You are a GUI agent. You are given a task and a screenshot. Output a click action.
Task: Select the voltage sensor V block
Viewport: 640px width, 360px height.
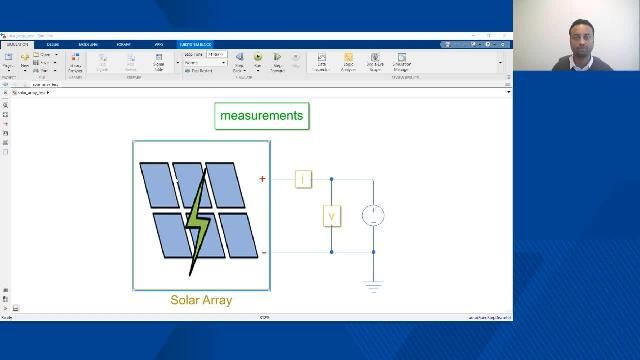point(331,216)
